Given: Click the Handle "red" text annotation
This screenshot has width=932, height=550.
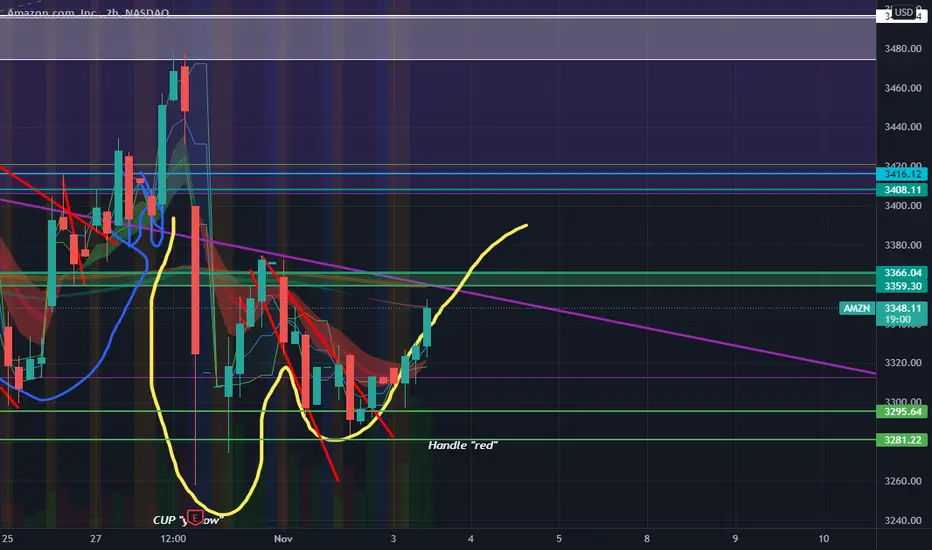Looking at the screenshot, I should point(462,445).
